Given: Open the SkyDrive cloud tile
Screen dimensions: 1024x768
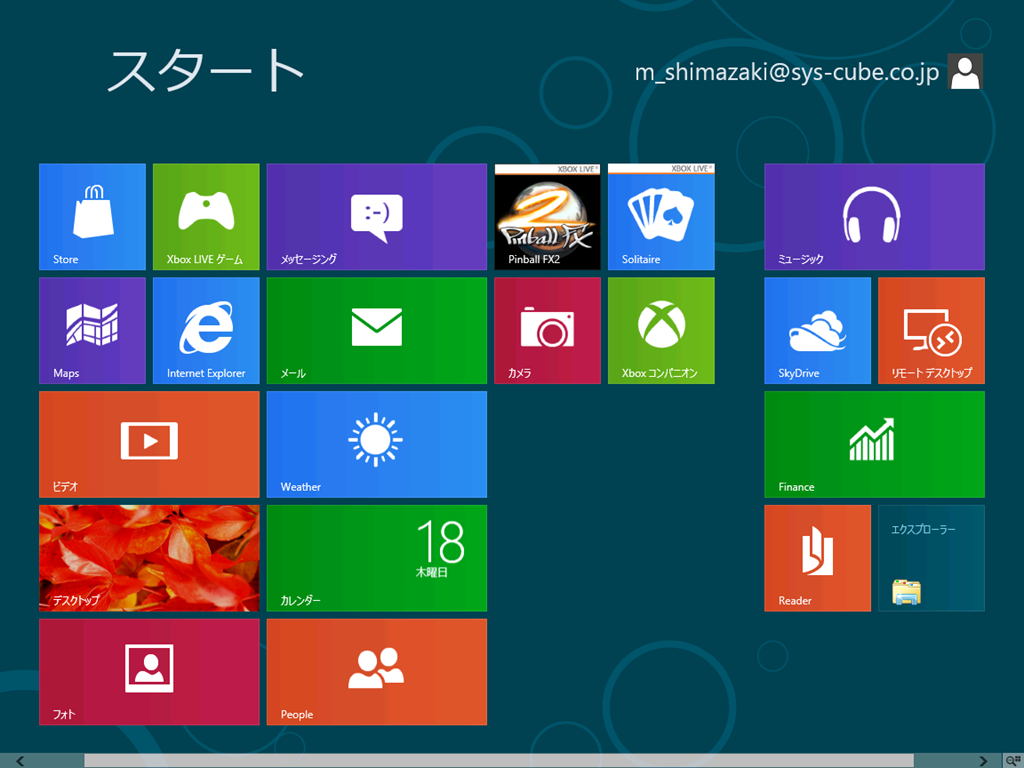Looking at the screenshot, I should 818,330.
